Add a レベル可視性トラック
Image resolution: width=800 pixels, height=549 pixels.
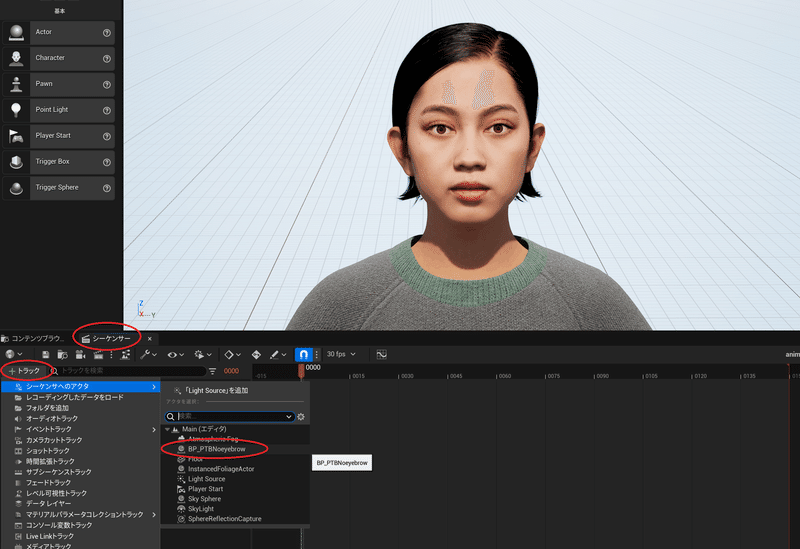(81, 493)
